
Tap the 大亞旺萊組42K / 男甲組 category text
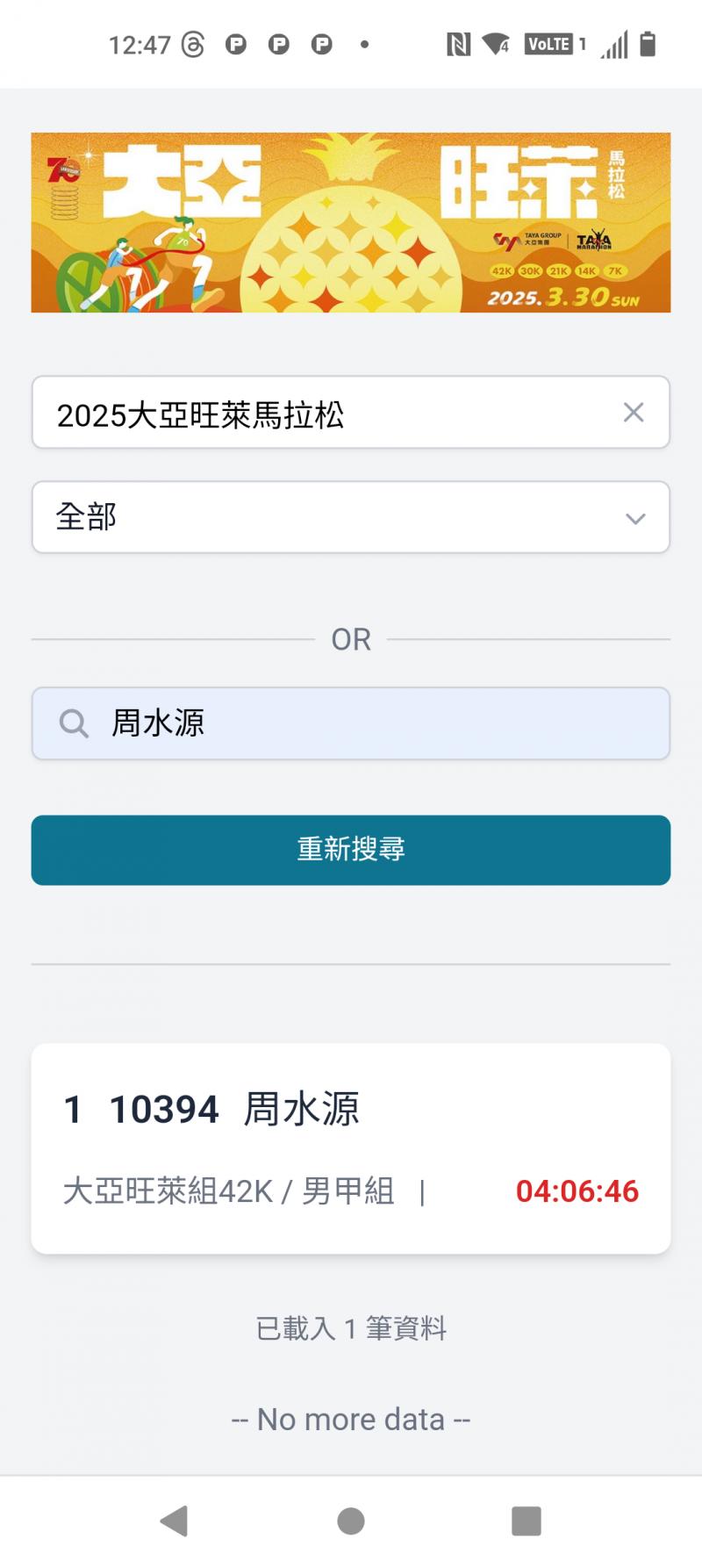click(x=228, y=1191)
